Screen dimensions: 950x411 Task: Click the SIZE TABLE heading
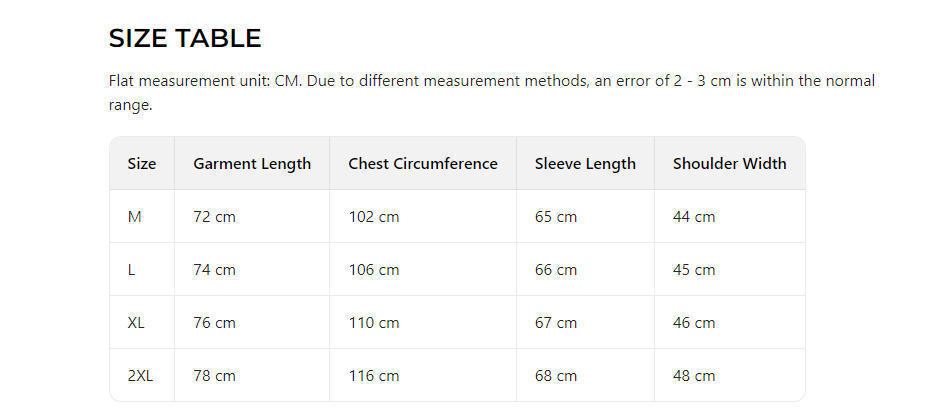pos(185,39)
